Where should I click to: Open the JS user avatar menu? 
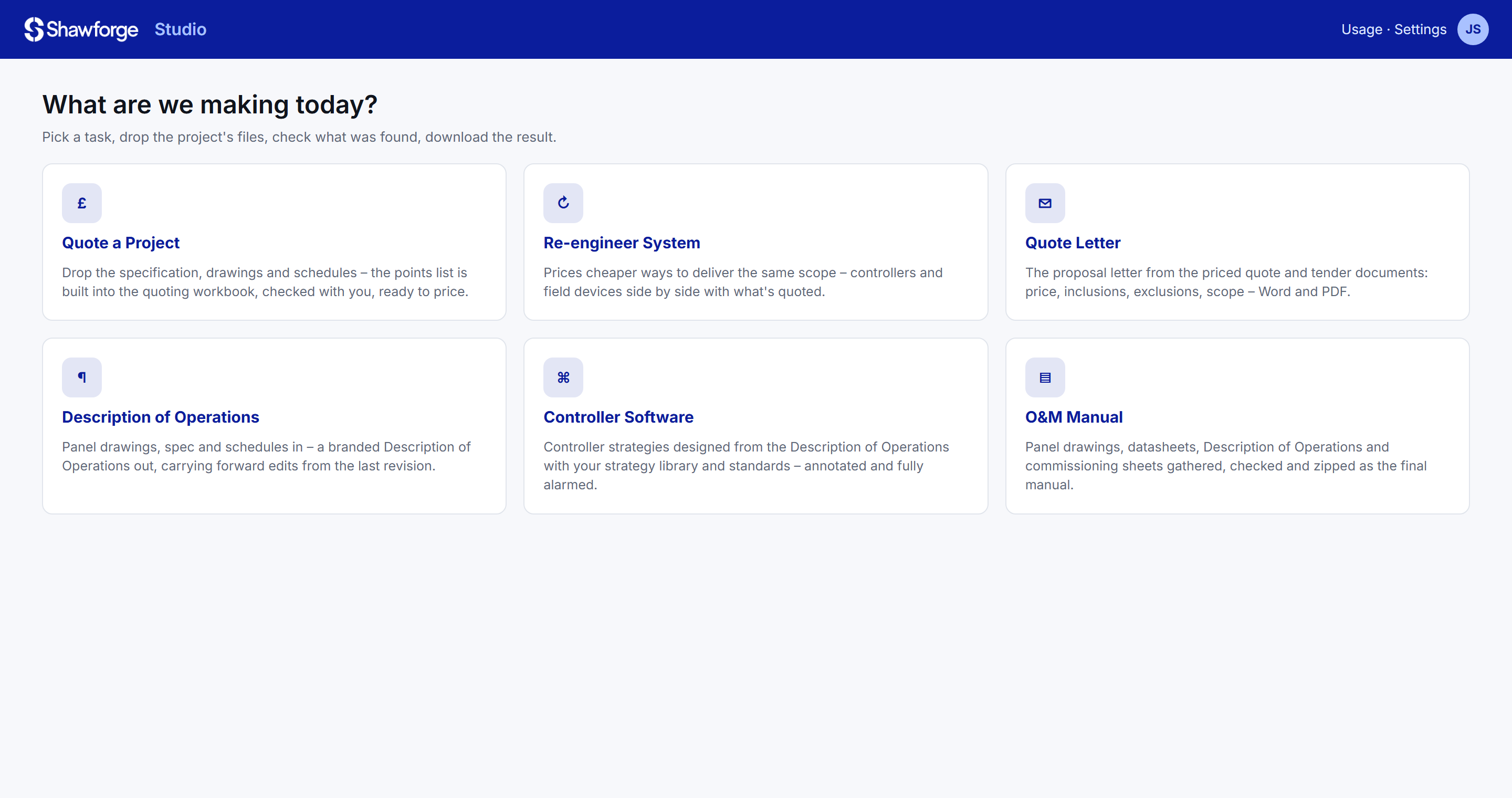tap(1473, 29)
